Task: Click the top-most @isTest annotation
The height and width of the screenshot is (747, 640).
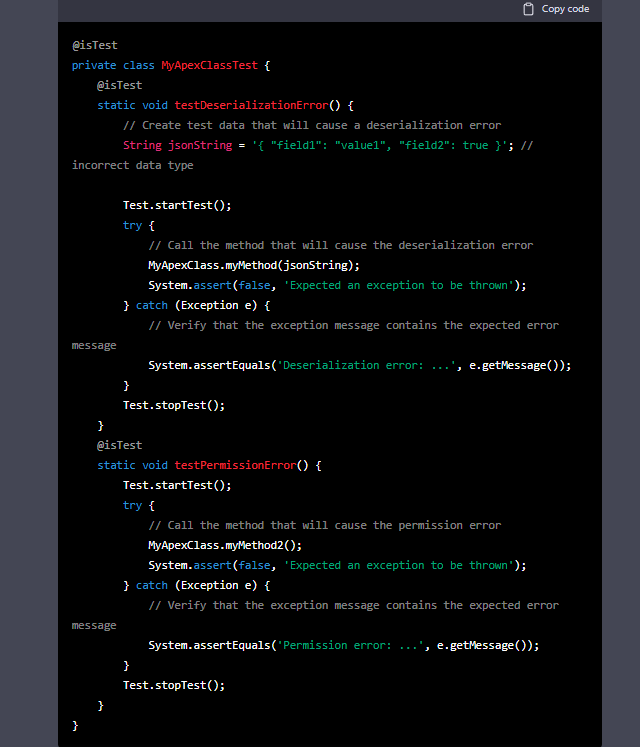Action: (x=94, y=45)
